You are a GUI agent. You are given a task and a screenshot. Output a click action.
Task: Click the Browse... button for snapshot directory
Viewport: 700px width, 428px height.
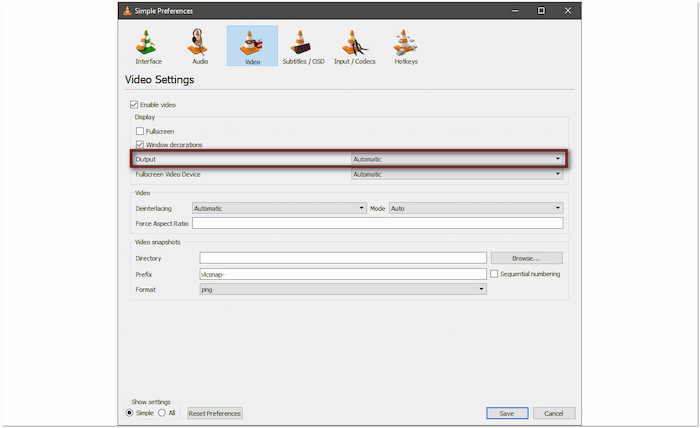(526, 258)
